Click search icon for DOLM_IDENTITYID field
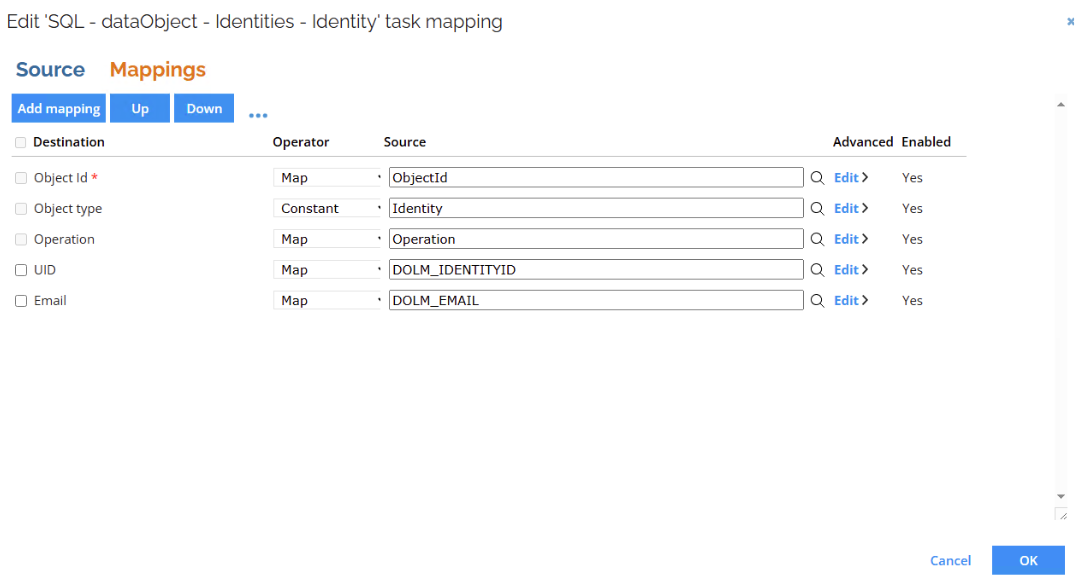The width and height of the screenshot is (1077, 580). click(x=817, y=270)
